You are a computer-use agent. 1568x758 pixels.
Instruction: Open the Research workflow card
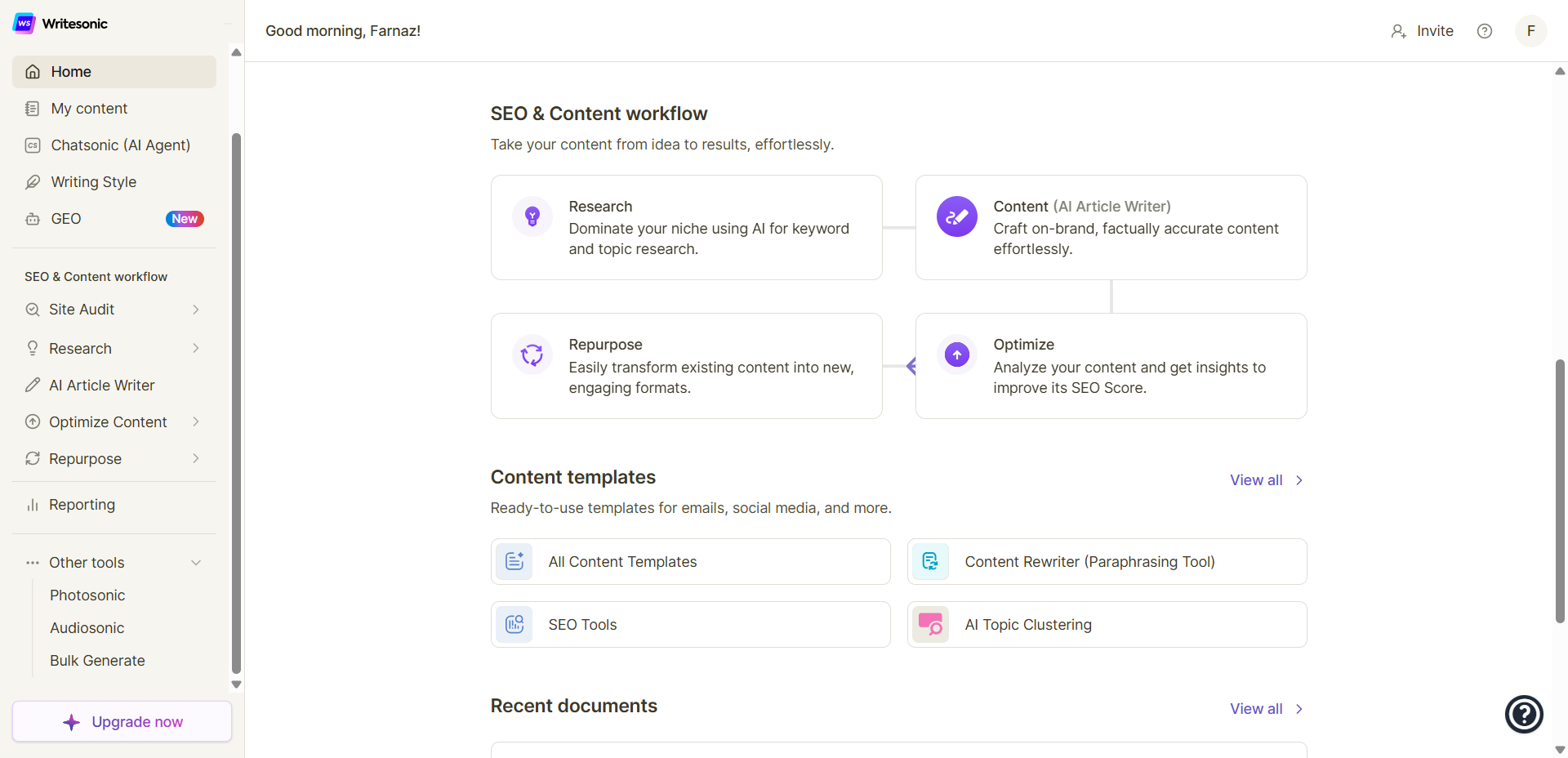687,228
